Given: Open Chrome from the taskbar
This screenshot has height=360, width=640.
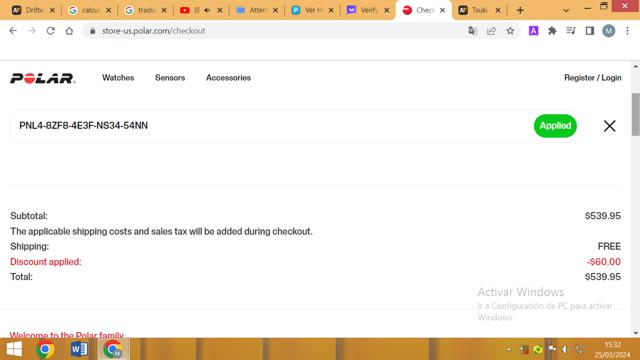Looking at the screenshot, I should (x=45, y=349).
